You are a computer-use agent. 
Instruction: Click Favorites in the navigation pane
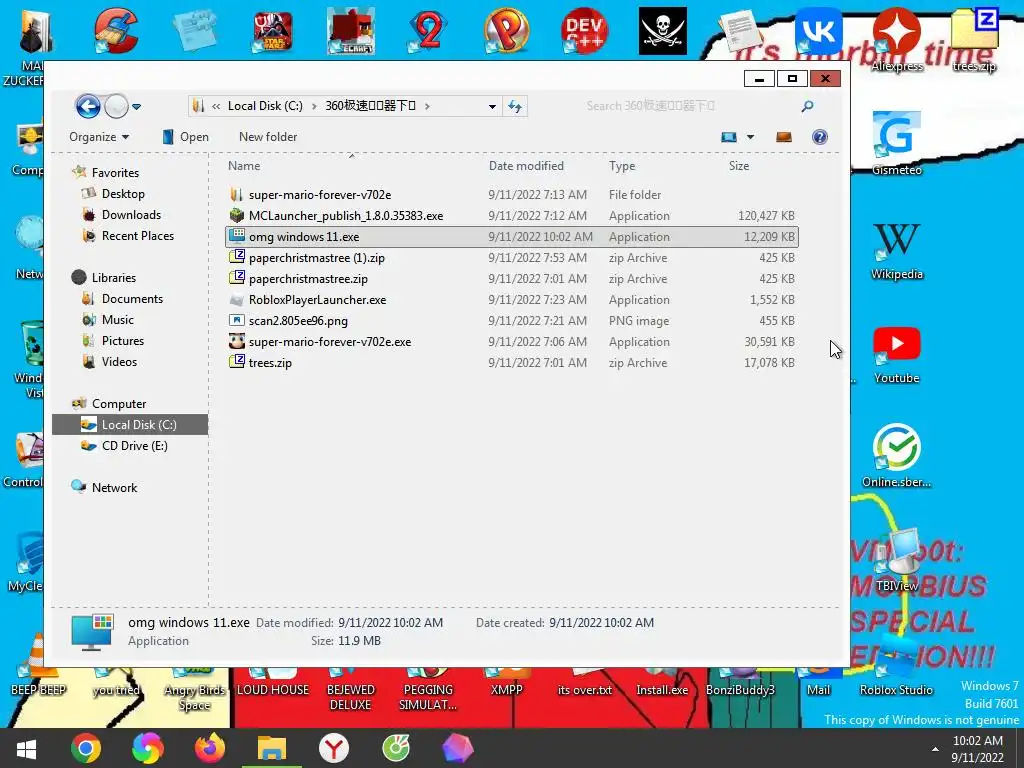click(115, 172)
